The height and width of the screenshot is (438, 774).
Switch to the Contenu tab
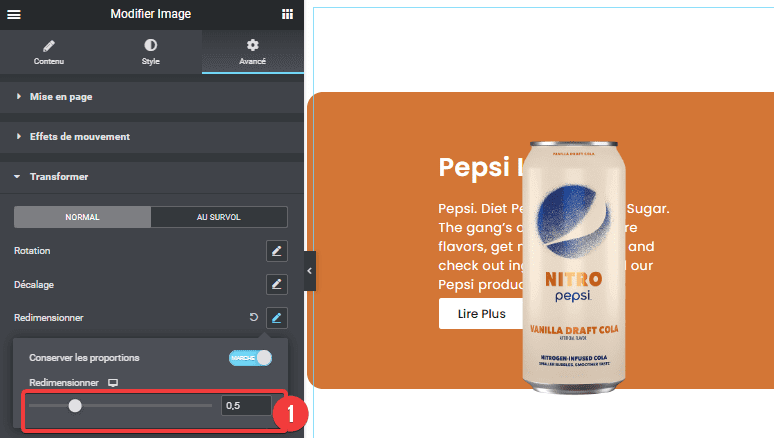coord(49,52)
